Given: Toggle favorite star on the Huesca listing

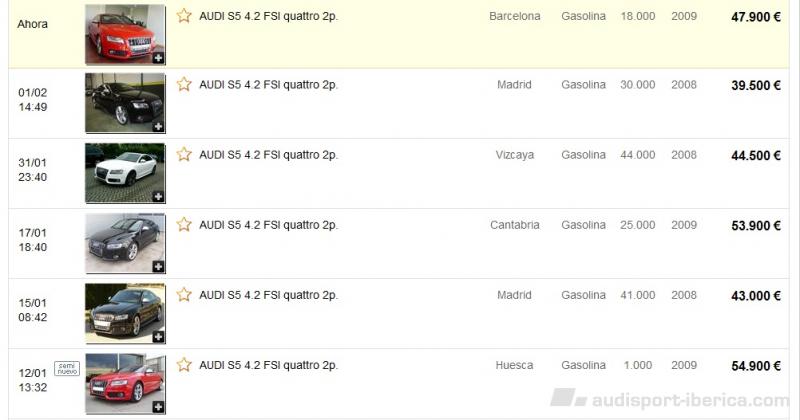Looking at the screenshot, I should pyautogui.click(x=184, y=365).
